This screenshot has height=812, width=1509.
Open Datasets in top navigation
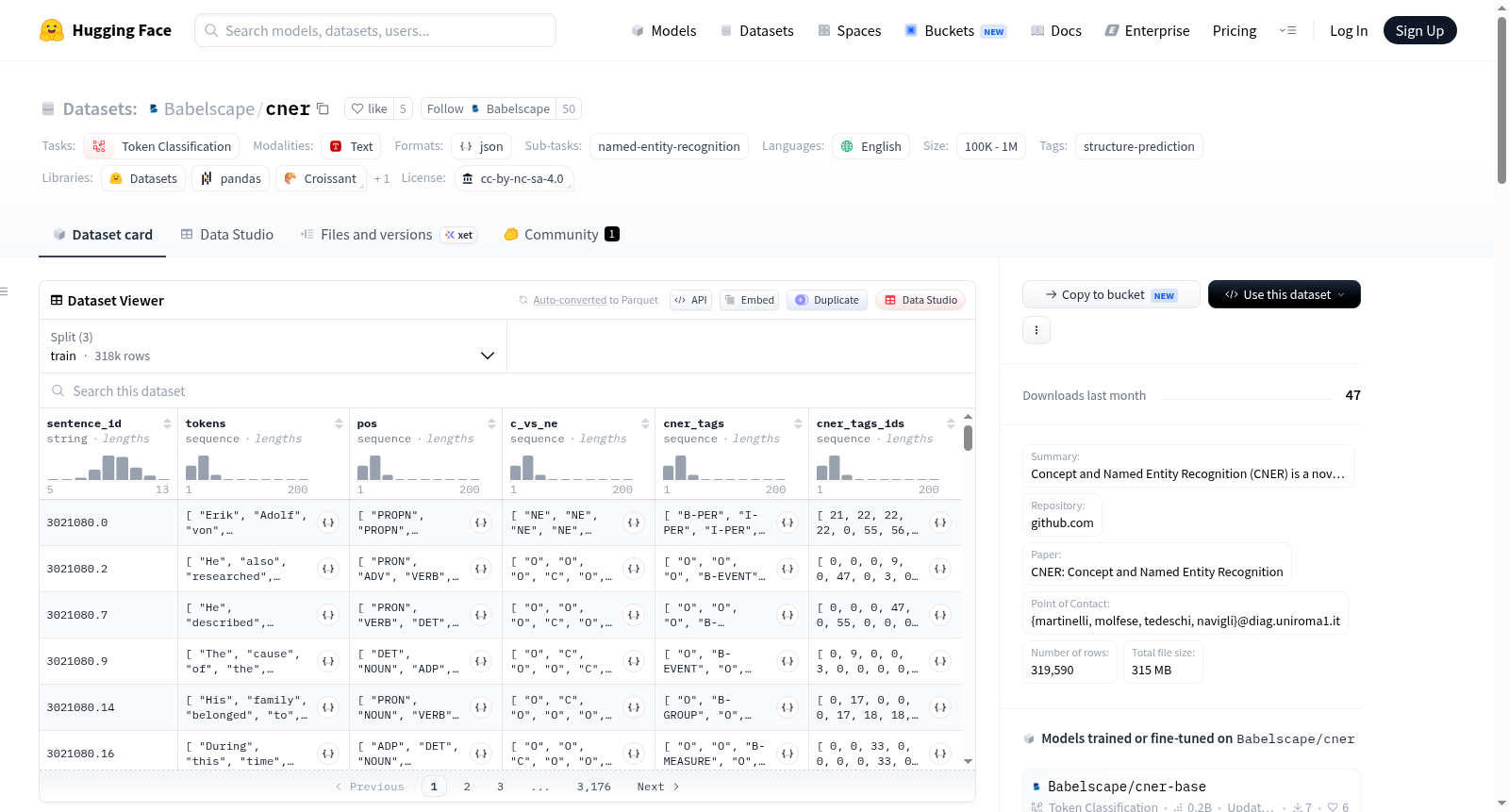(x=757, y=30)
